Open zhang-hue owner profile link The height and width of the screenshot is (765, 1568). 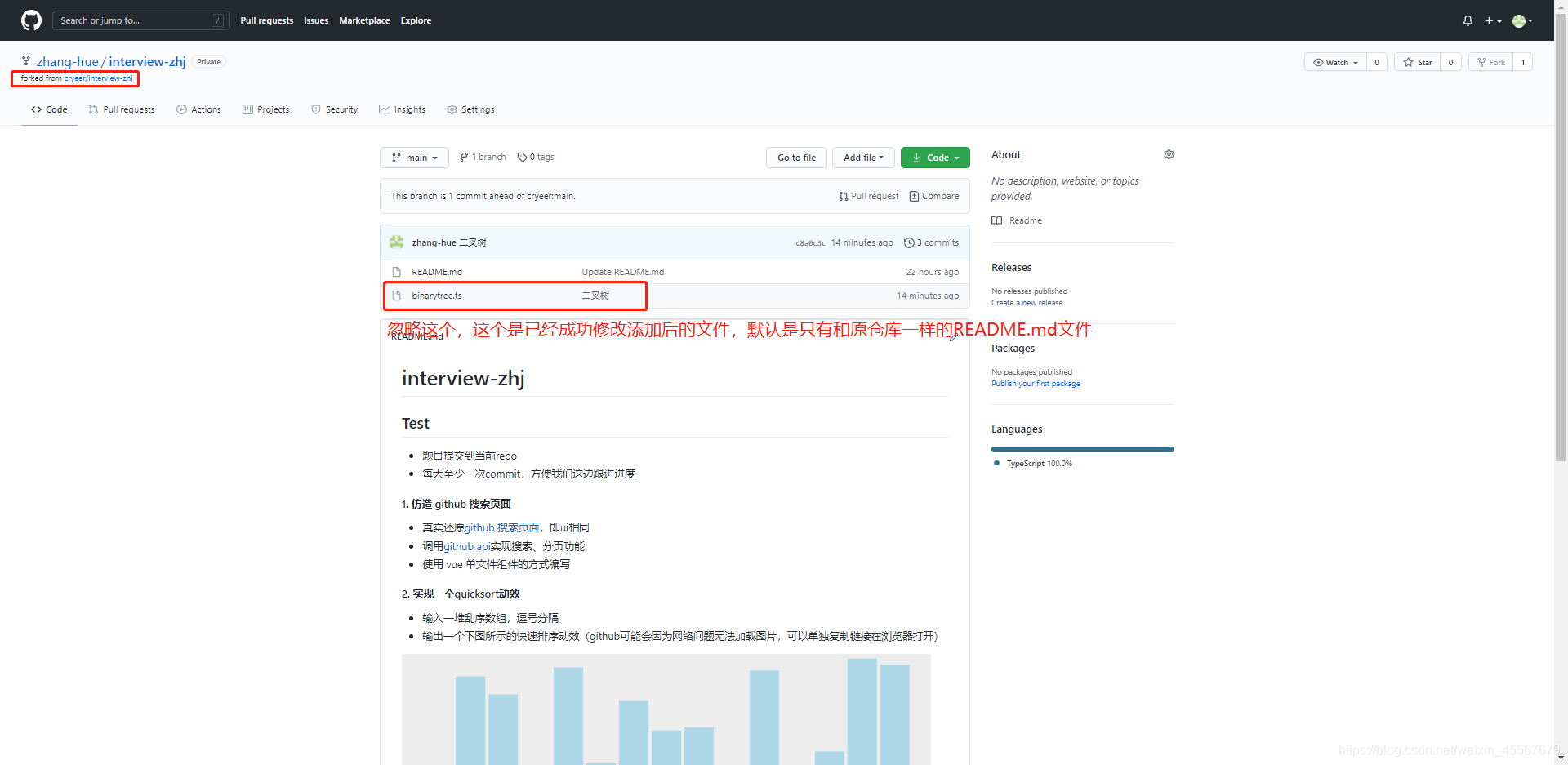(x=67, y=62)
